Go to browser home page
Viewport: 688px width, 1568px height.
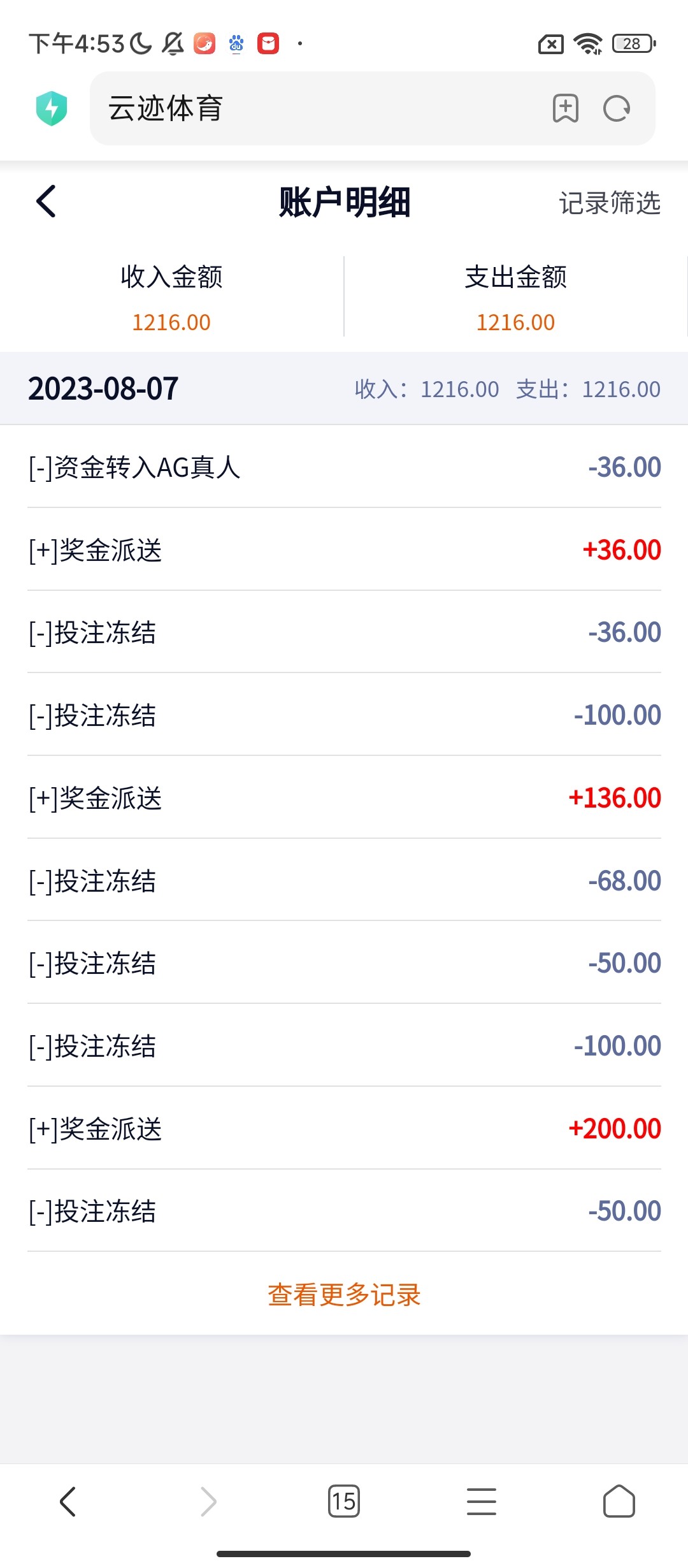pos(619,1501)
